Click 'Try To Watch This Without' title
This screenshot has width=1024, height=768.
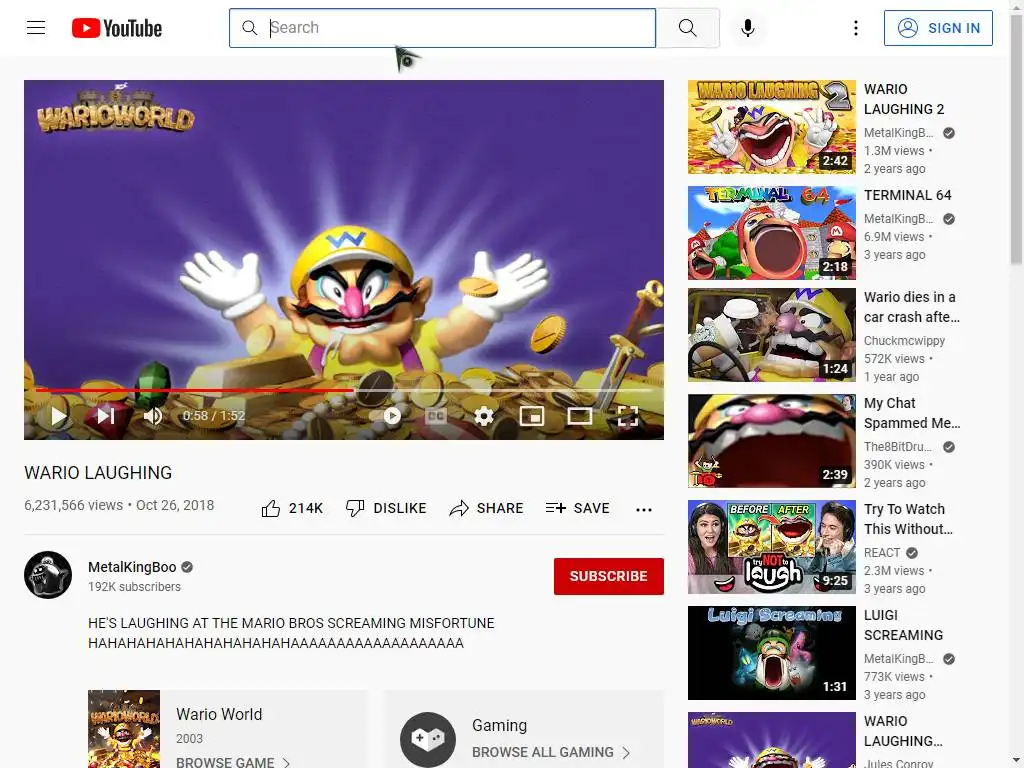[908, 519]
